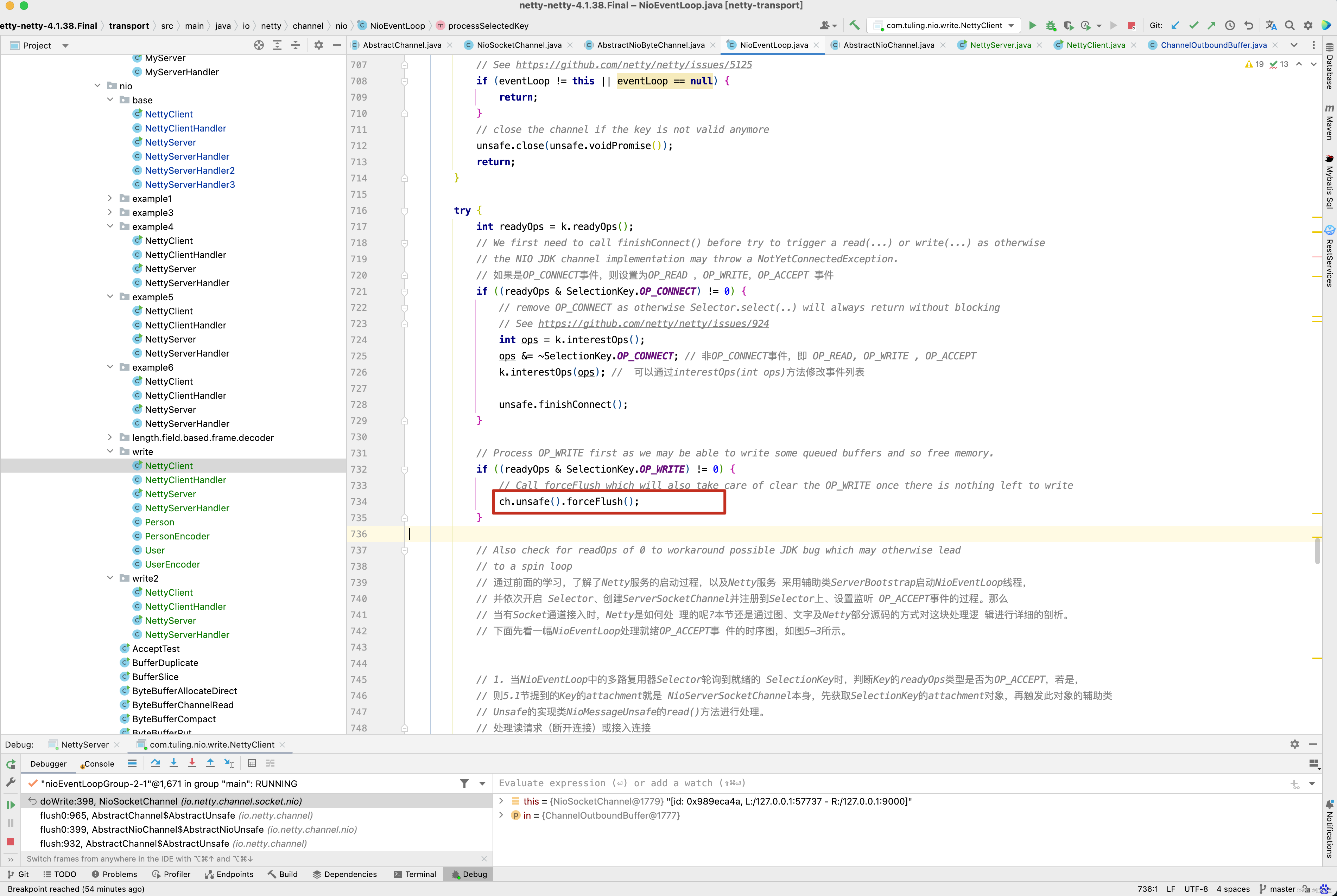Click the Step Into debugger icon
Viewport: 1337px width, 896px height.
[174, 763]
